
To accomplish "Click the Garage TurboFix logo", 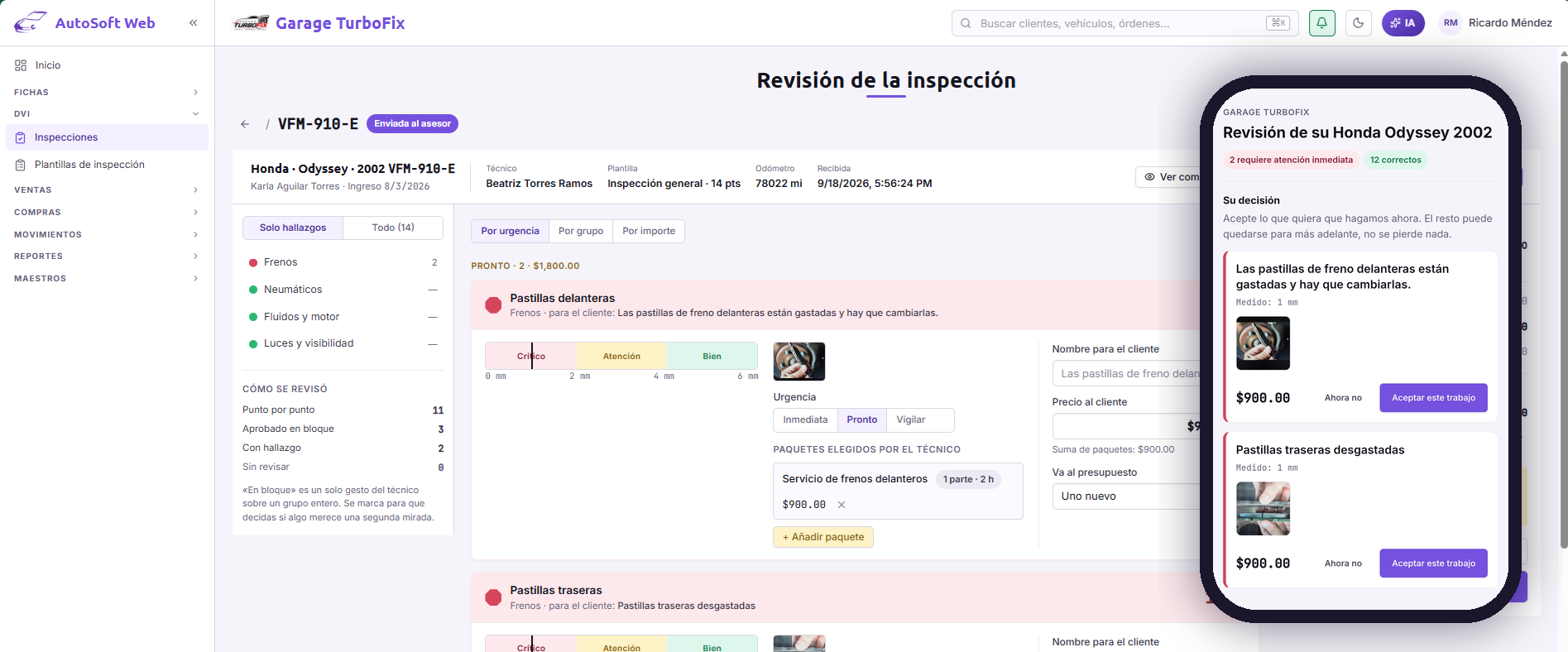I will (x=251, y=23).
